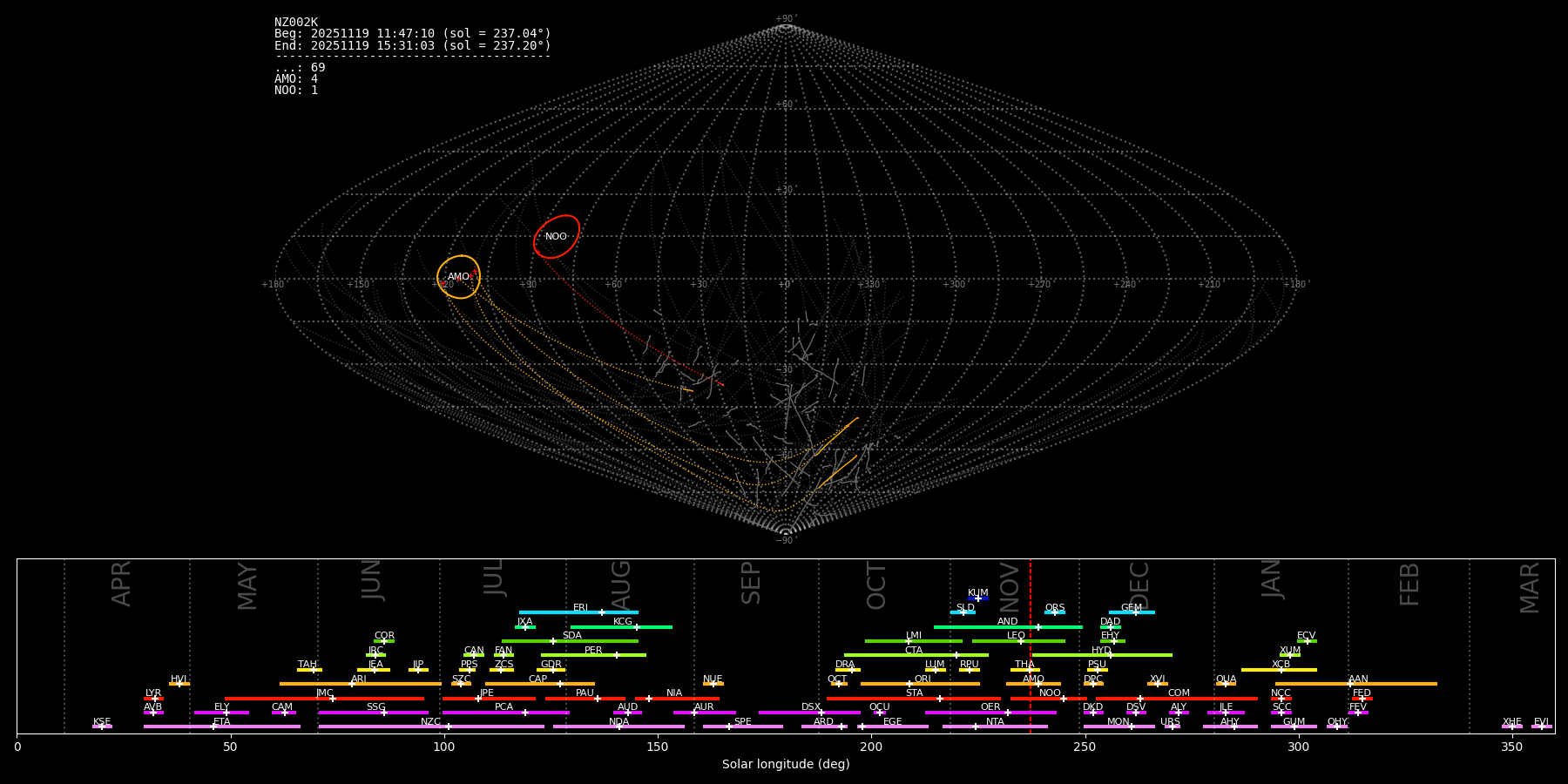Click the +60 longitude label on sky map equator

(x=614, y=285)
